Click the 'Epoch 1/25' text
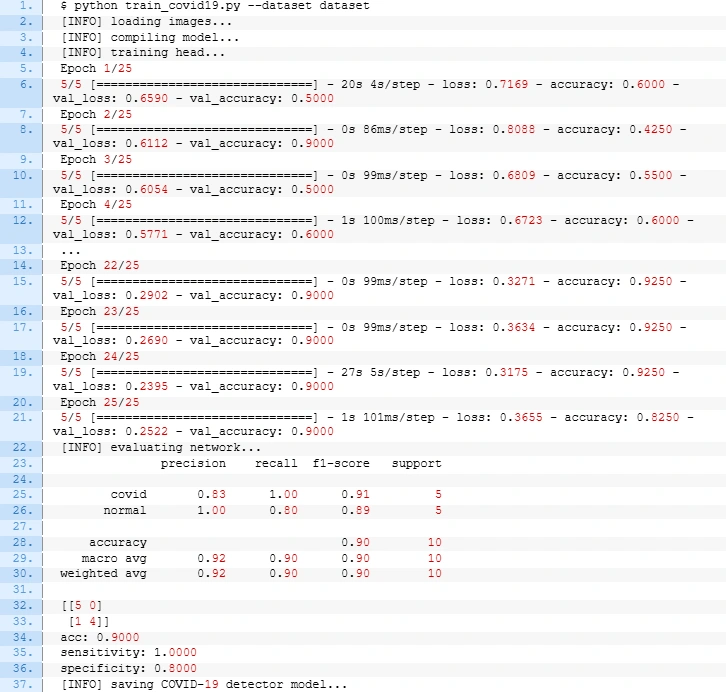Image resolution: width=726 pixels, height=692 pixels. pyautogui.click(x=96, y=69)
